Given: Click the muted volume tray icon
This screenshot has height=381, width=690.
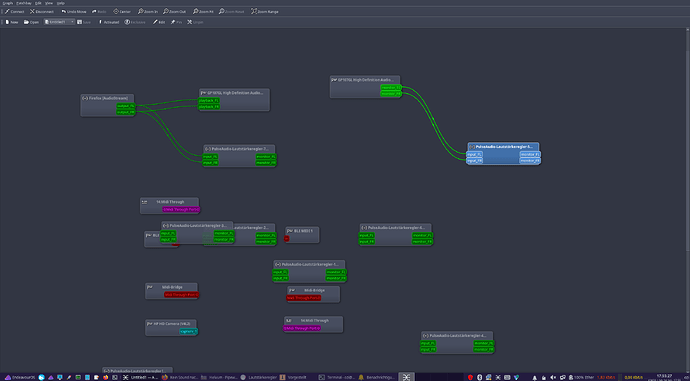Looking at the screenshot, I should (x=553, y=377).
